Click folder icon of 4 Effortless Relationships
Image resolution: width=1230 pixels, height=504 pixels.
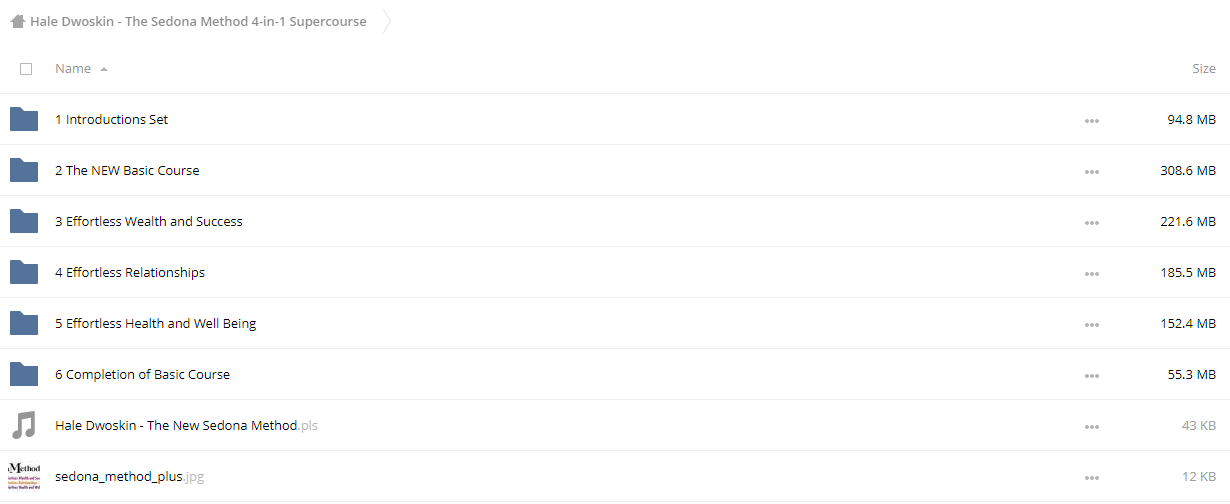pyautogui.click(x=23, y=273)
